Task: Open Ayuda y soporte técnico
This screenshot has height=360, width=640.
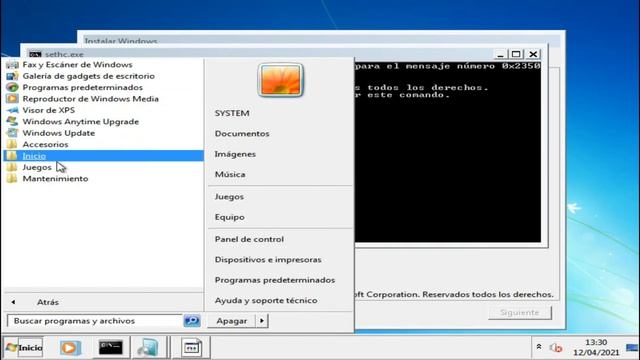Action: pyautogui.click(x=266, y=300)
